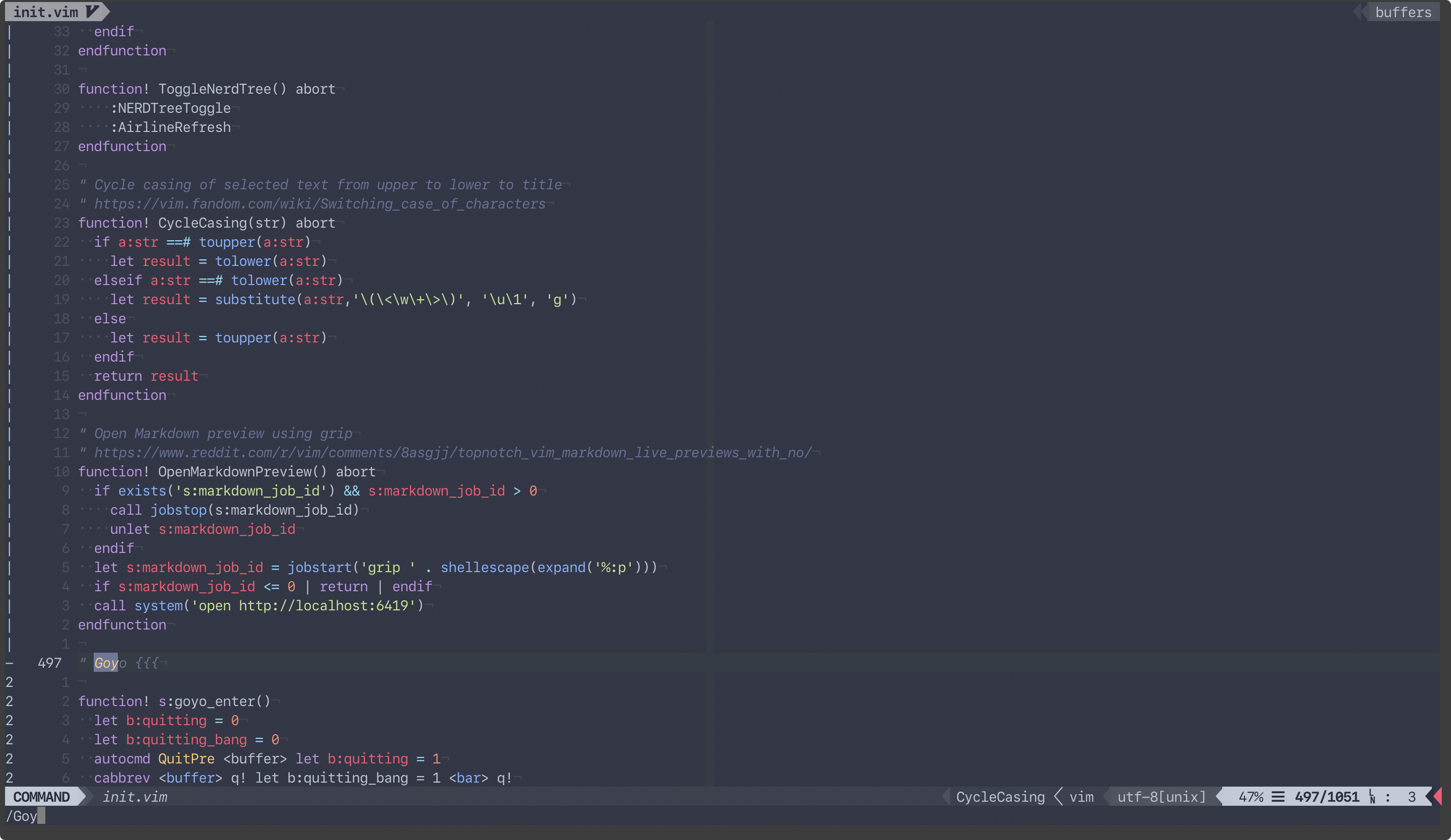The image size is (1451, 840).
Task: Click the red warning arrow at status bar end
Action: (x=1438, y=797)
